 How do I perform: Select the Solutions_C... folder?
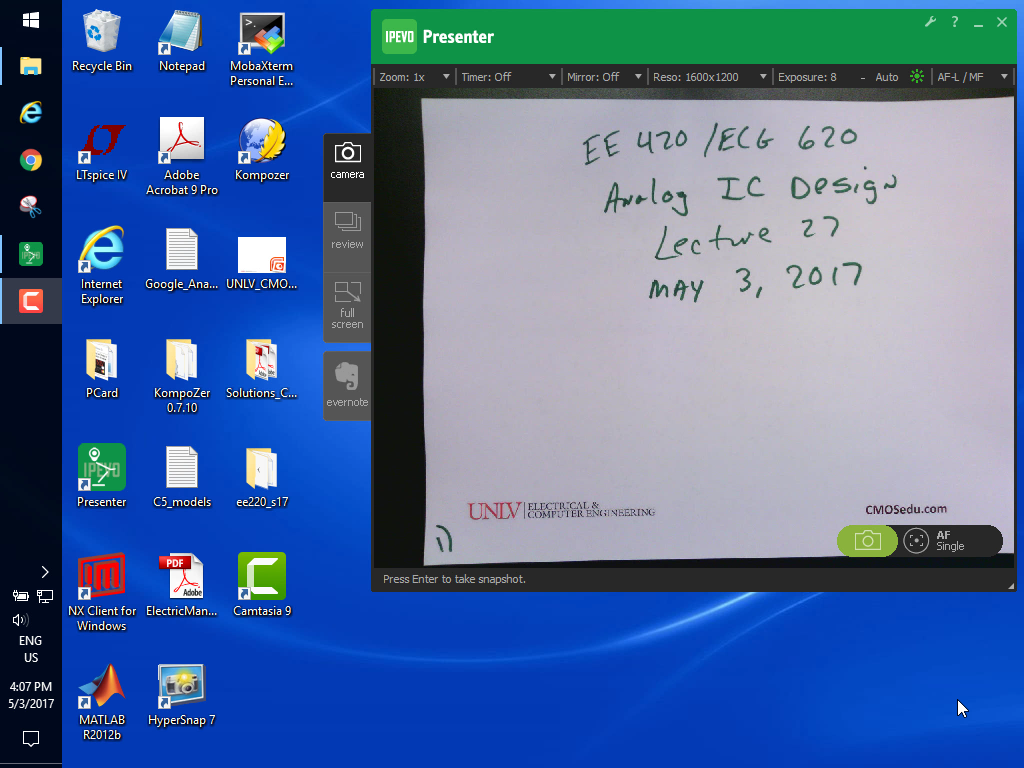coord(261,368)
